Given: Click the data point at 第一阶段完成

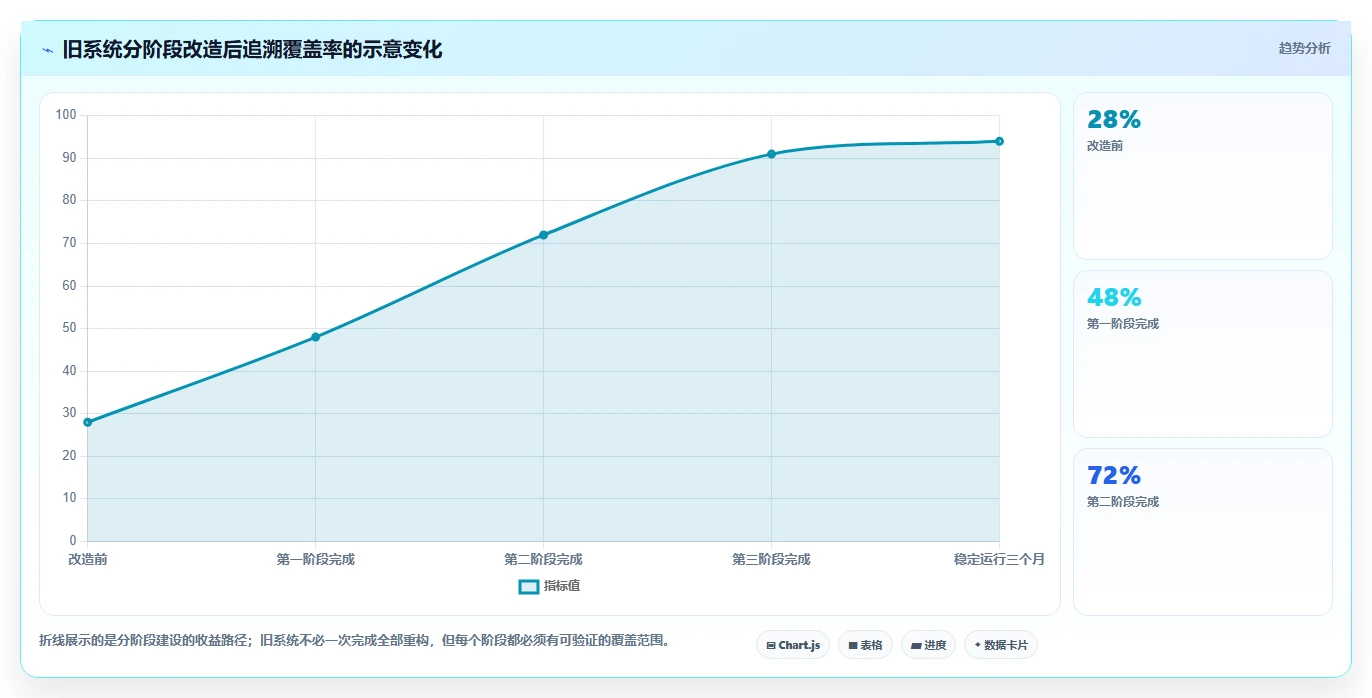Looking at the screenshot, I should click(315, 337).
